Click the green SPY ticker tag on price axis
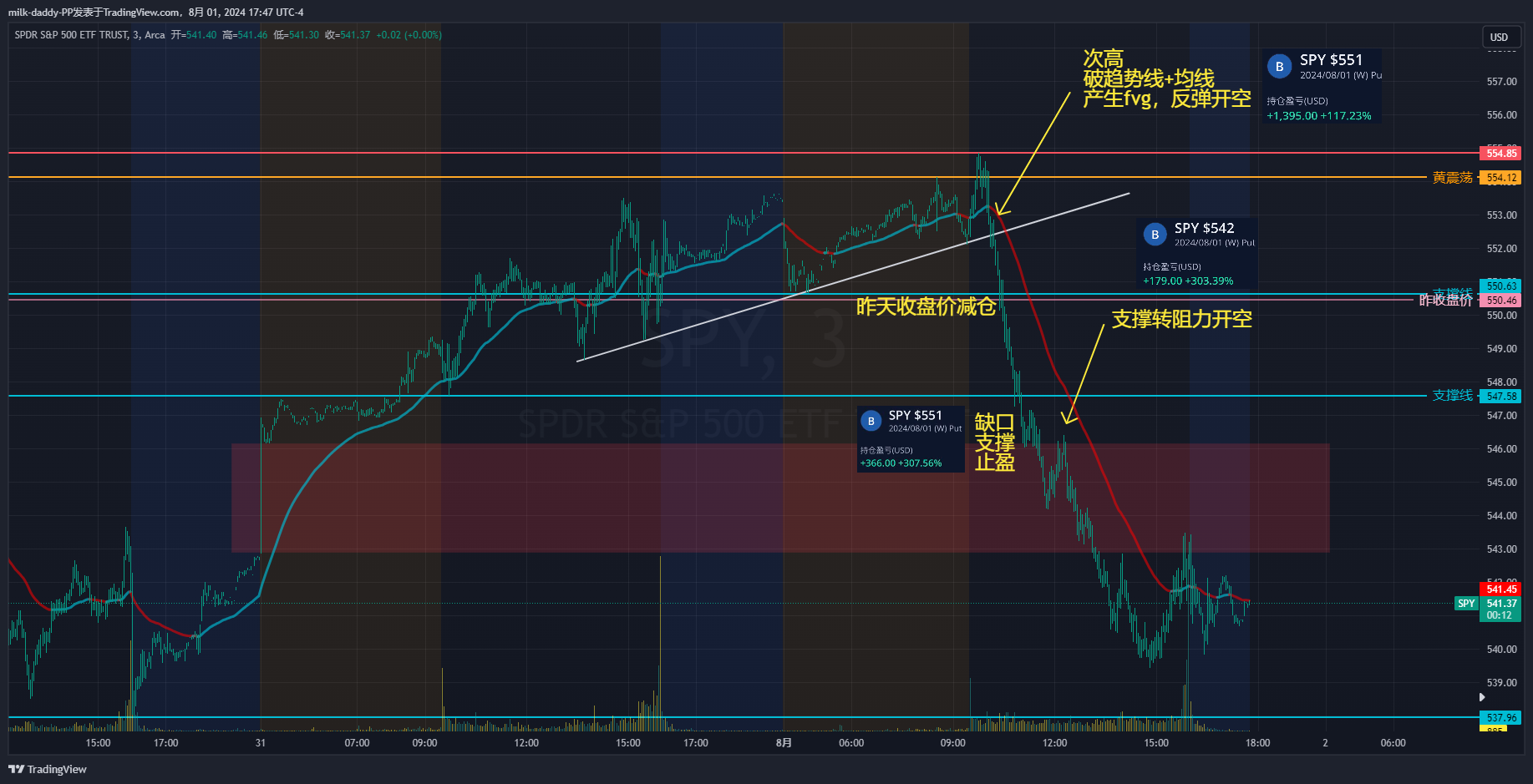Image resolution: width=1533 pixels, height=784 pixels. click(1466, 604)
